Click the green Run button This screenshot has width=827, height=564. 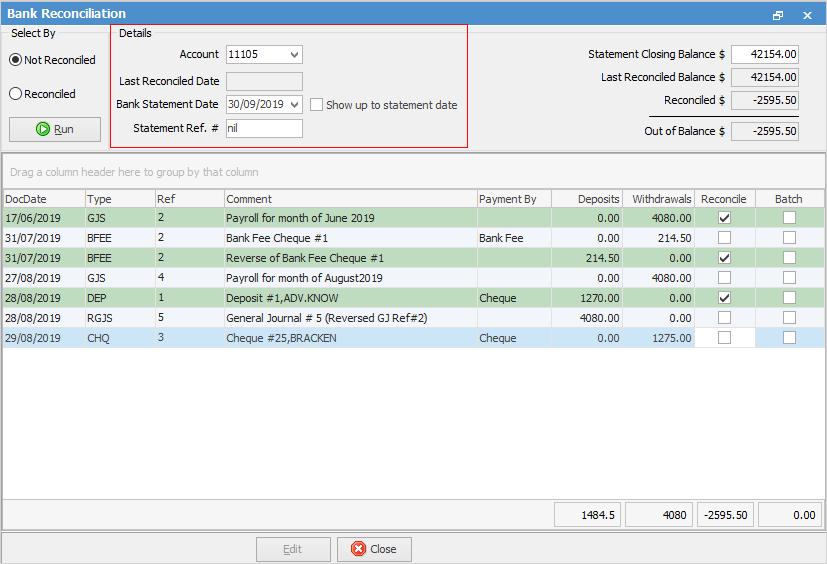55,129
